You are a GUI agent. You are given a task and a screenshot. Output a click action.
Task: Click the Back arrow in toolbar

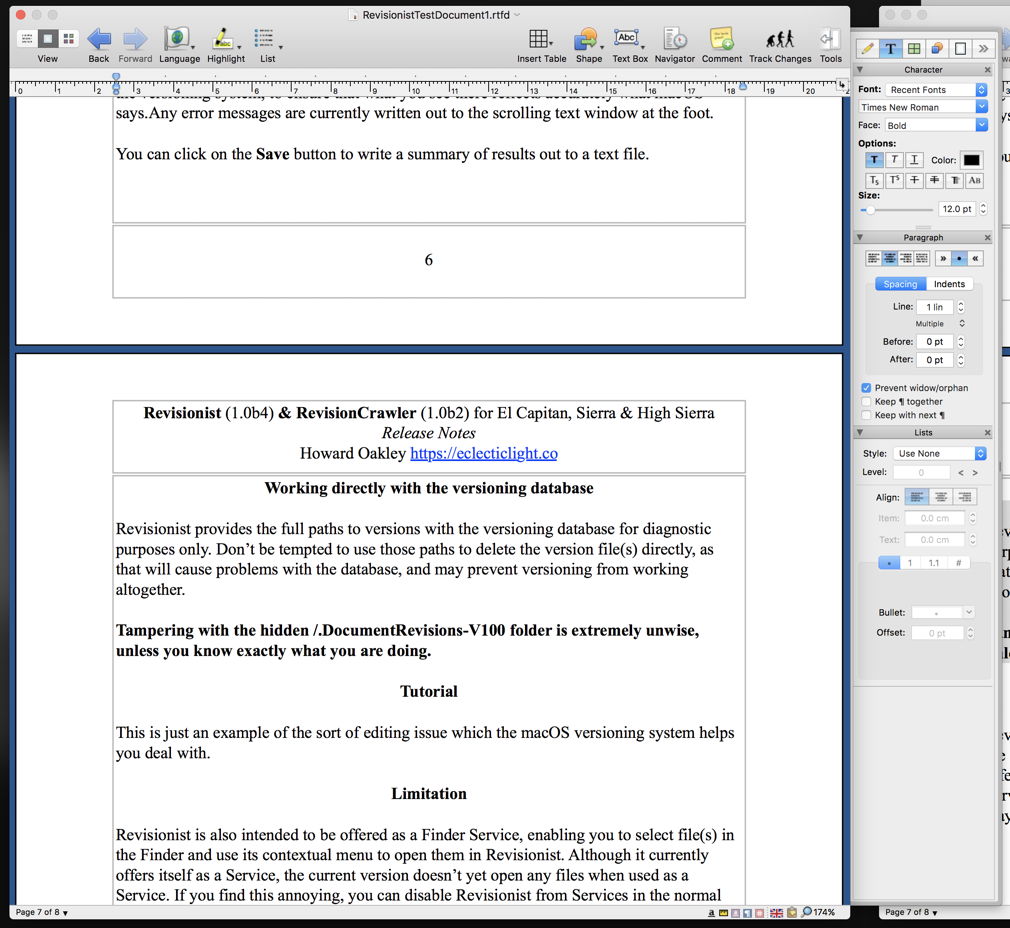(98, 40)
